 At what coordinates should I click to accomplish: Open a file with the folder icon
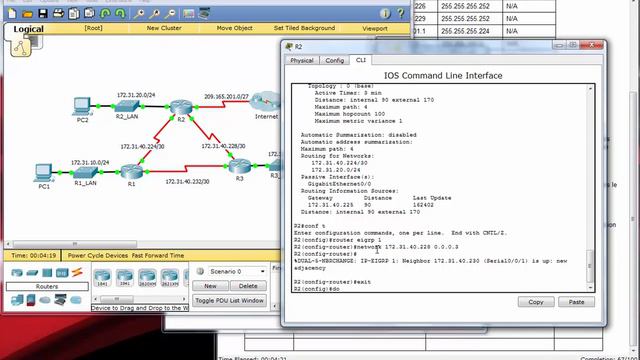click(x=28, y=14)
